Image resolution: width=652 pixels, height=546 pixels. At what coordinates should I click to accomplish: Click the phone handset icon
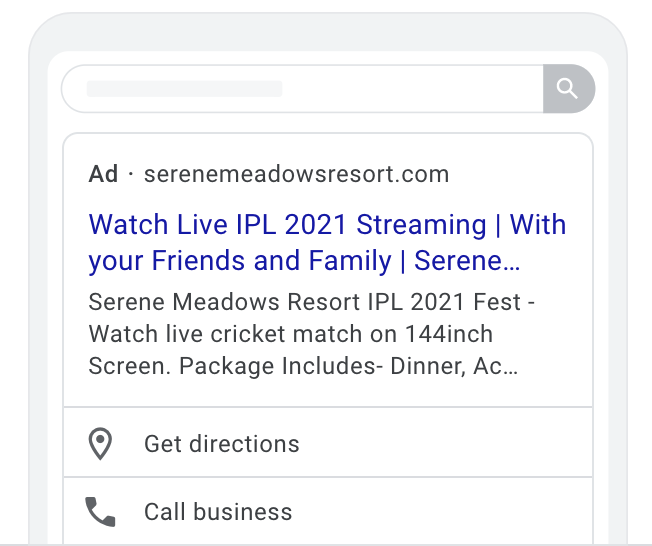pos(100,512)
